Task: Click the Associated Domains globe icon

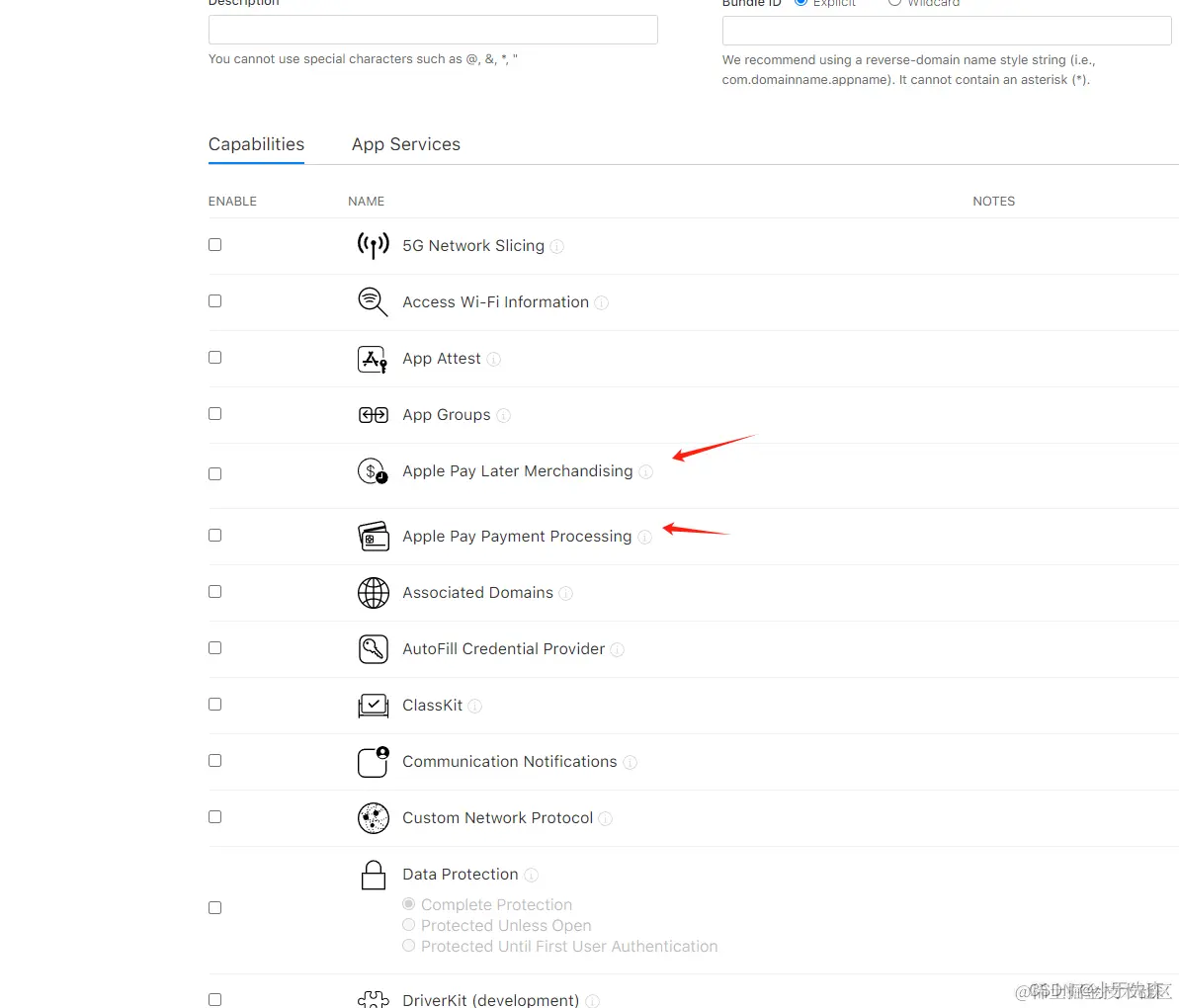Action: [x=373, y=592]
